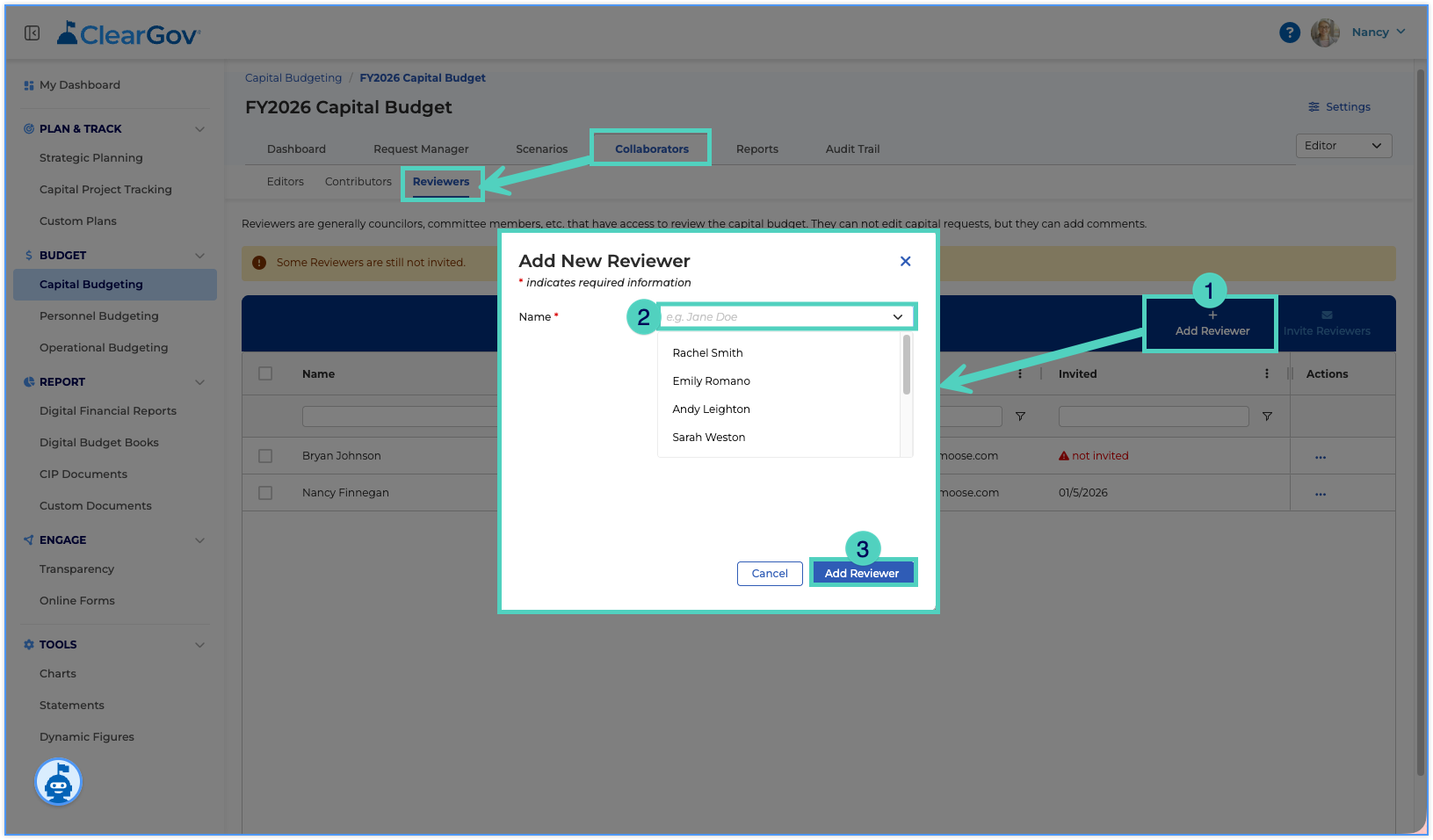The width and height of the screenshot is (1433, 840).
Task: Toggle the select-all checkbox in table header
Action: [265, 373]
